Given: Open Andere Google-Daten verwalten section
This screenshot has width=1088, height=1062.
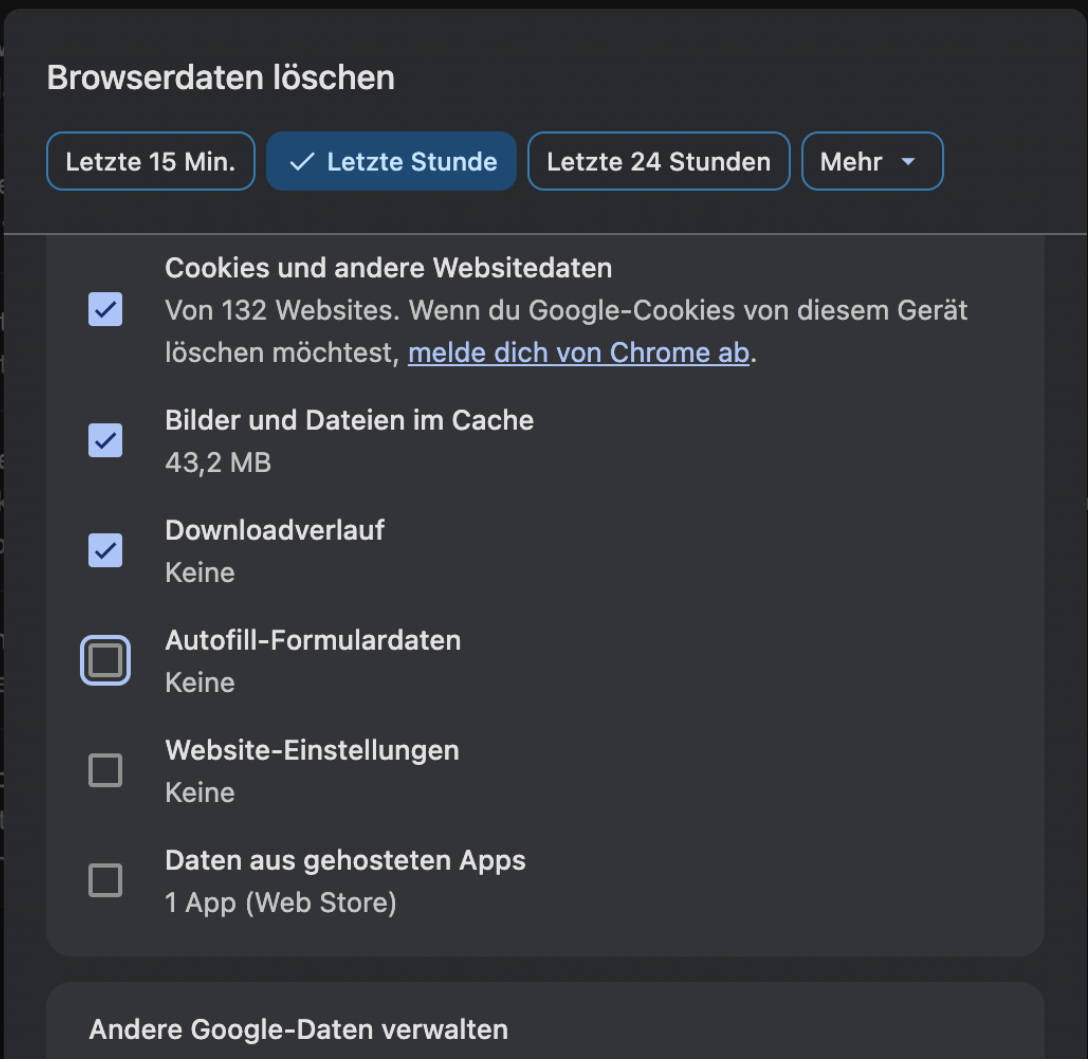Looking at the screenshot, I should [x=298, y=1029].
